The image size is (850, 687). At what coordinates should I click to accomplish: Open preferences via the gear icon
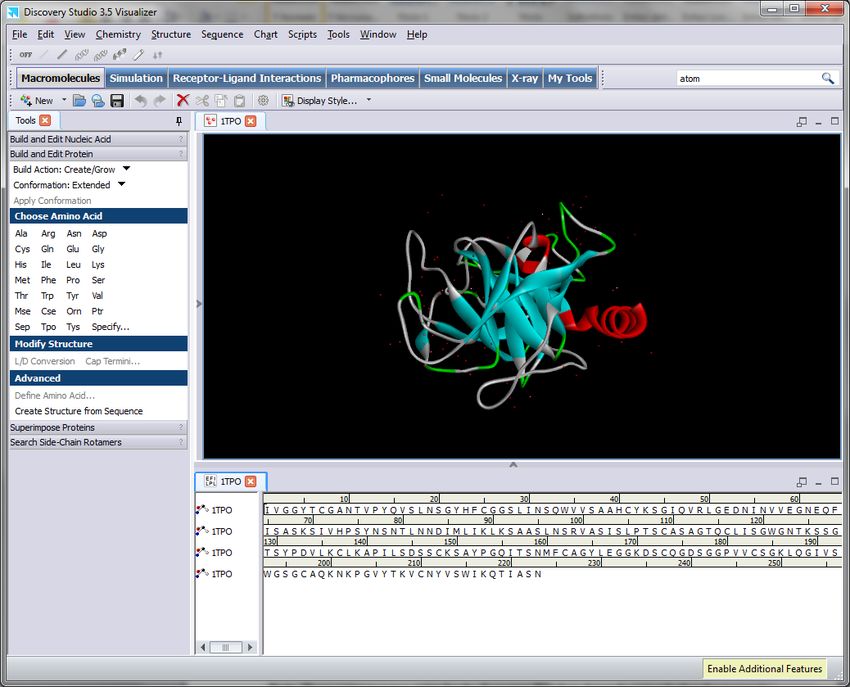tap(263, 101)
